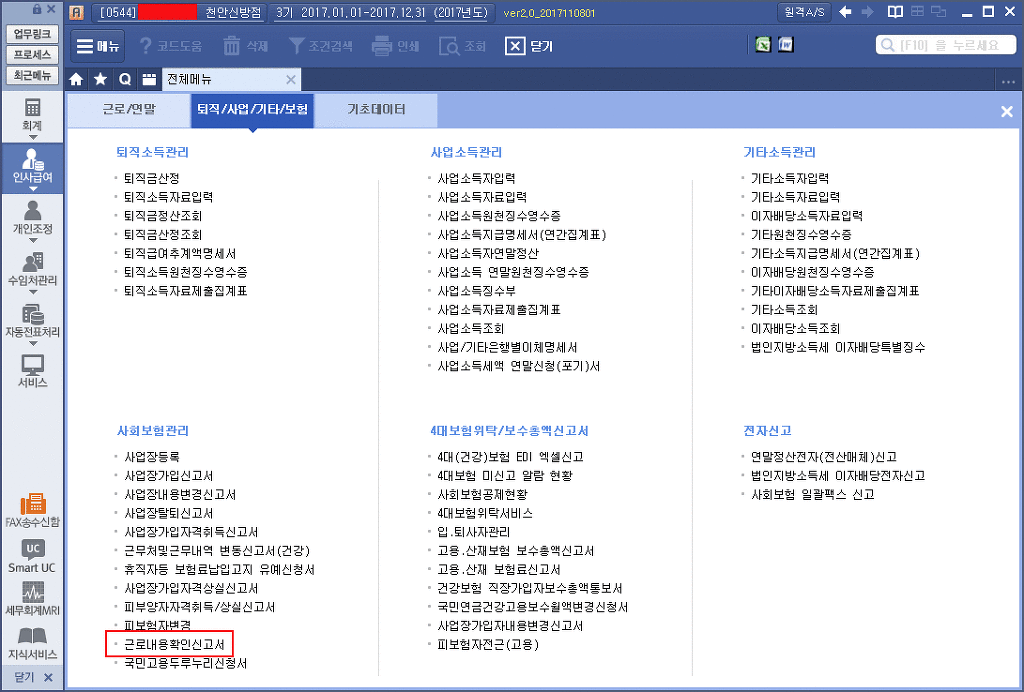The height and width of the screenshot is (692, 1024).
Task: Launch Smart UC from the sidebar
Action: pyautogui.click(x=32, y=556)
